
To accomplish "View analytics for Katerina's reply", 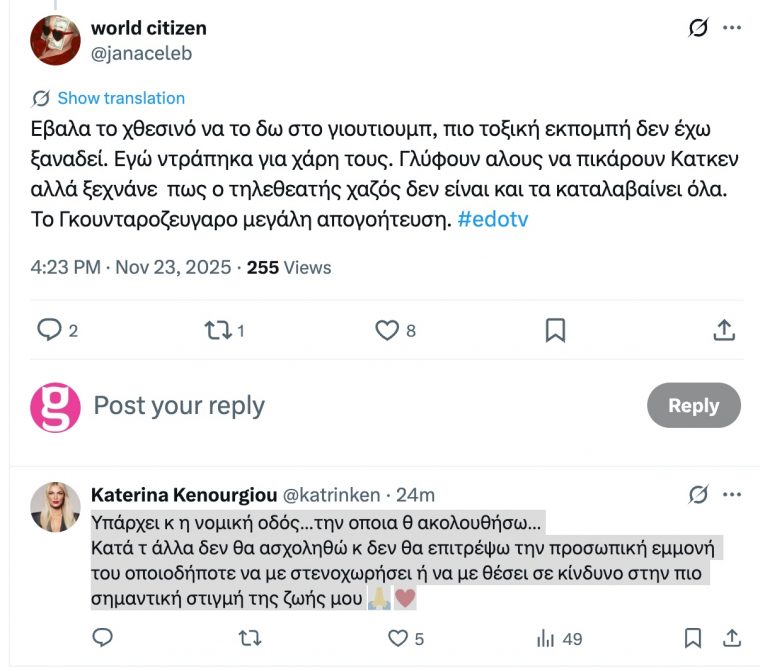I will point(546,637).
